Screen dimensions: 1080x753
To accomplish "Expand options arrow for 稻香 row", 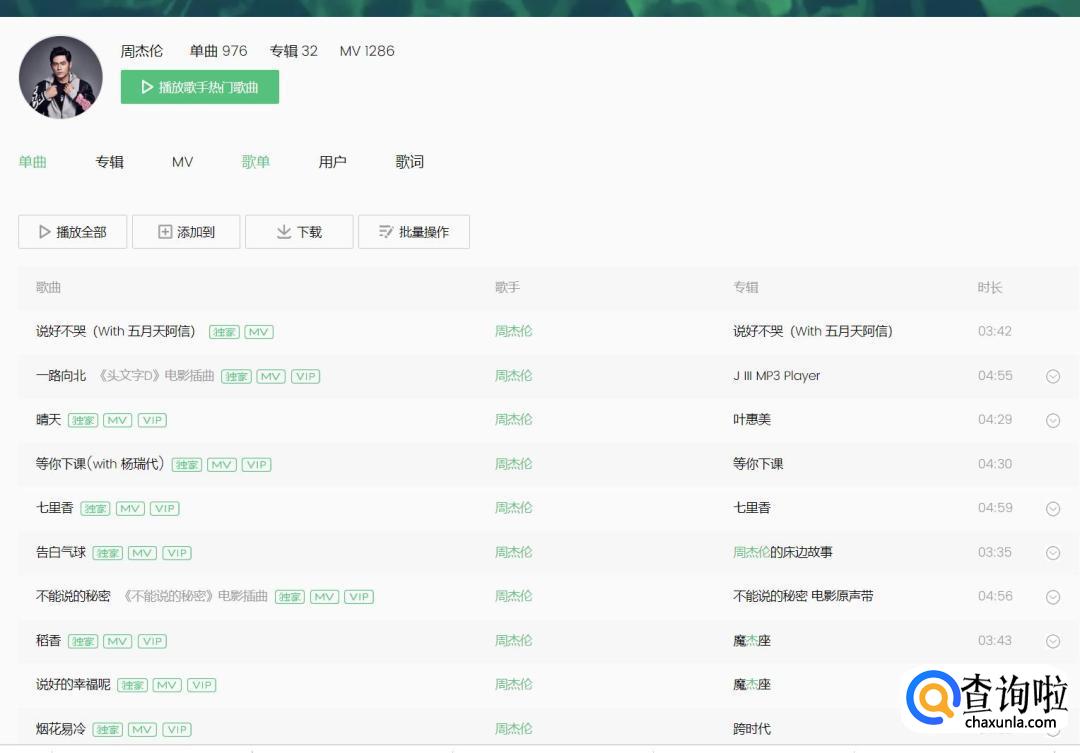I will coord(1053,641).
